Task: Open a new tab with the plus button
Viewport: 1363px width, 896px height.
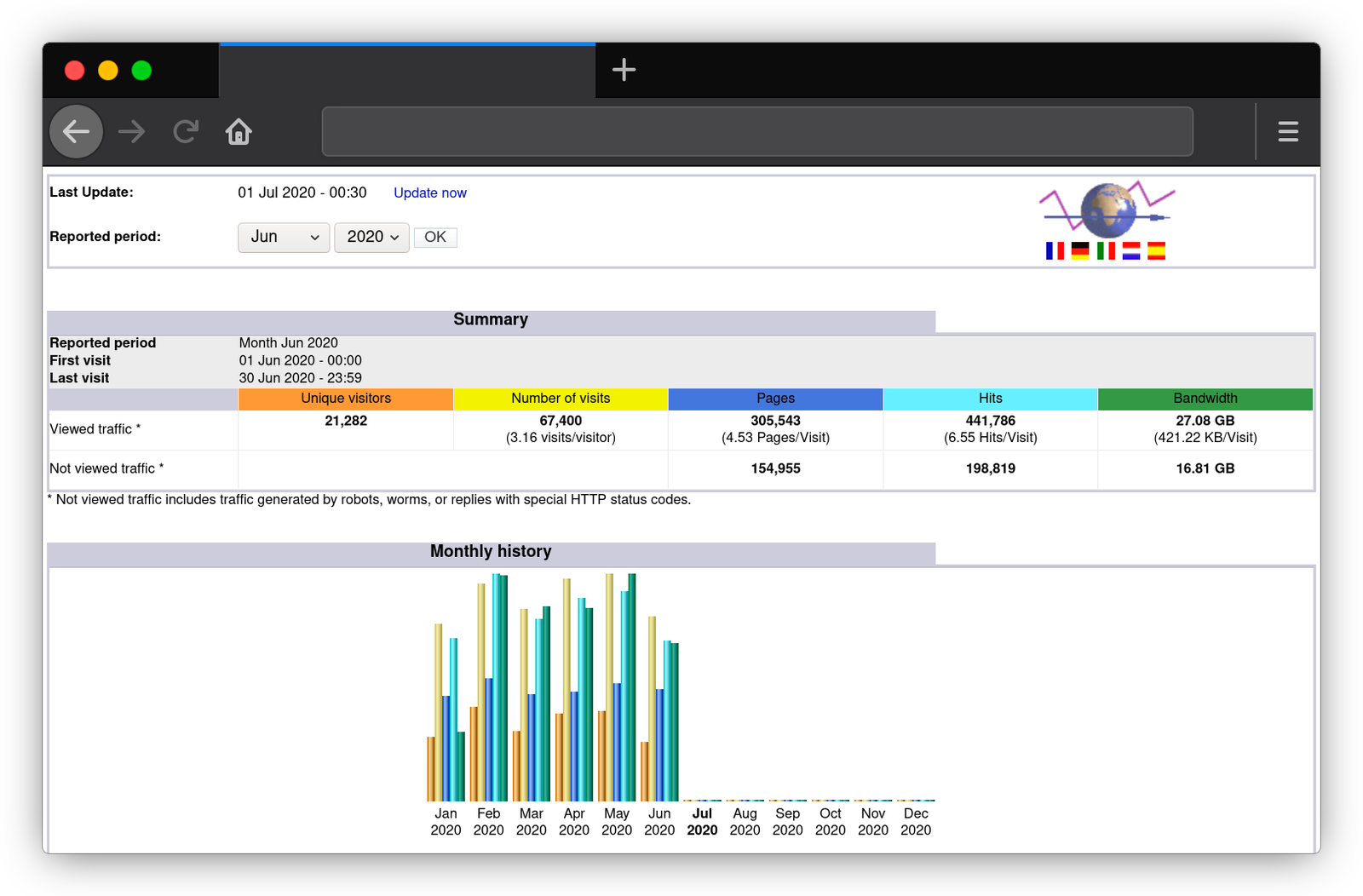Action: pyautogui.click(x=624, y=70)
